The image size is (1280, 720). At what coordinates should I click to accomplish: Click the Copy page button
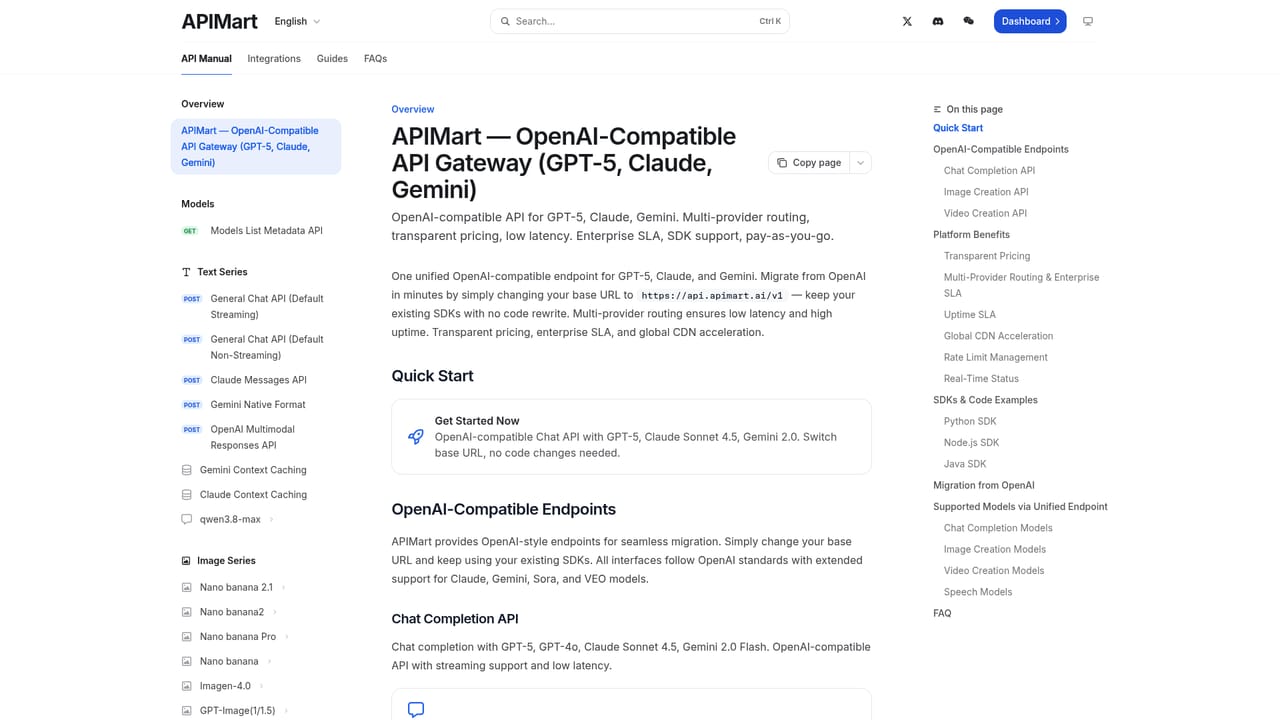[x=809, y=163]
